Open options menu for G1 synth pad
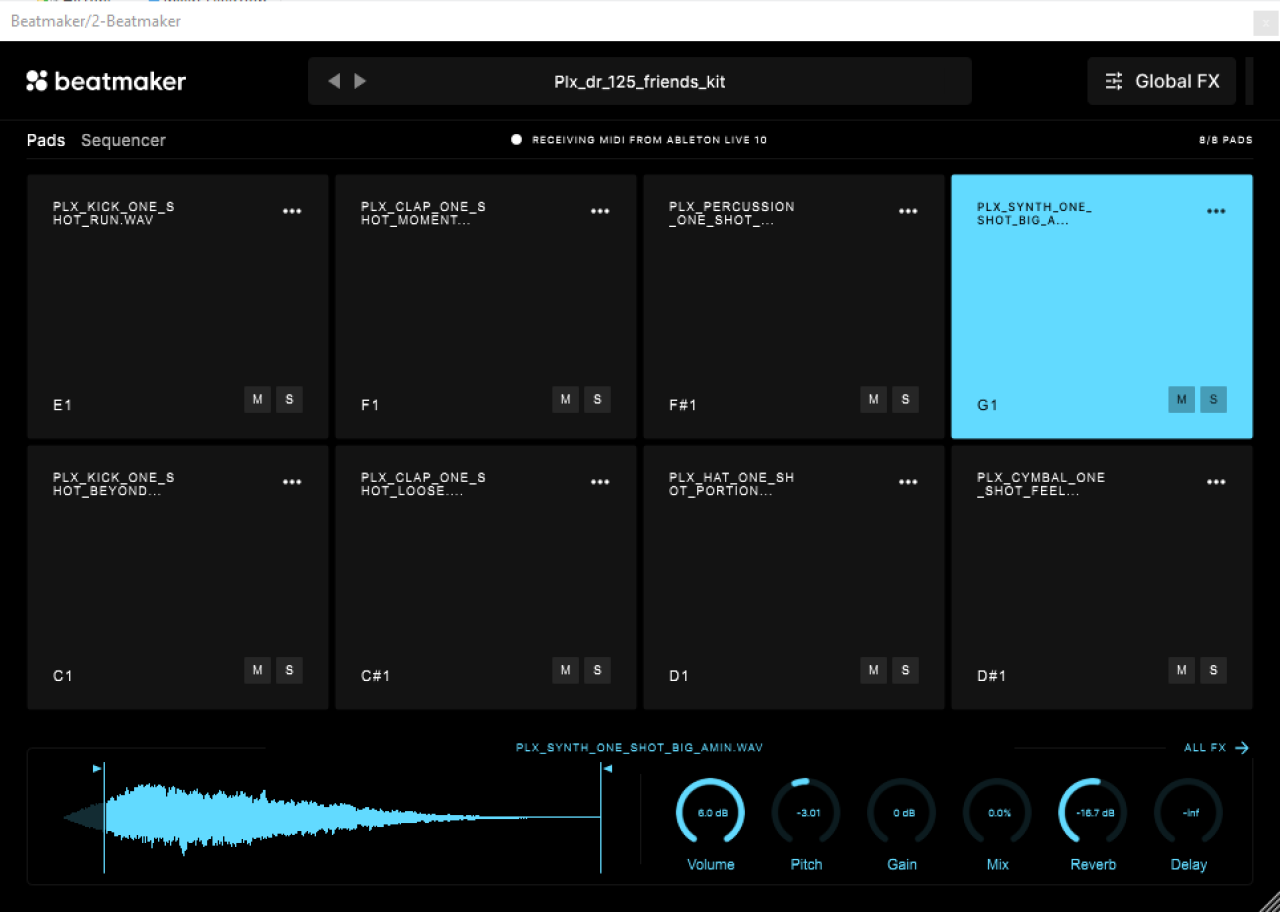The height and width of the screenshot is (912, 1280). coord(1216,211)
